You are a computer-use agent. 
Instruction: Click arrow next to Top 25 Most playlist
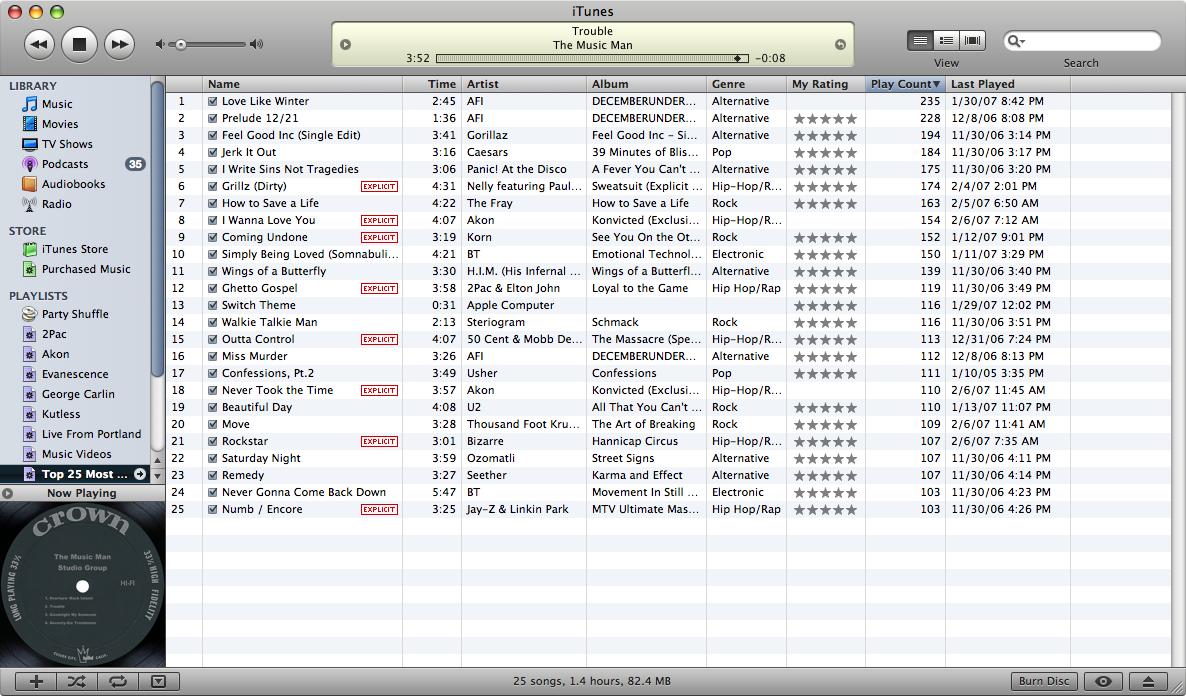140,474
